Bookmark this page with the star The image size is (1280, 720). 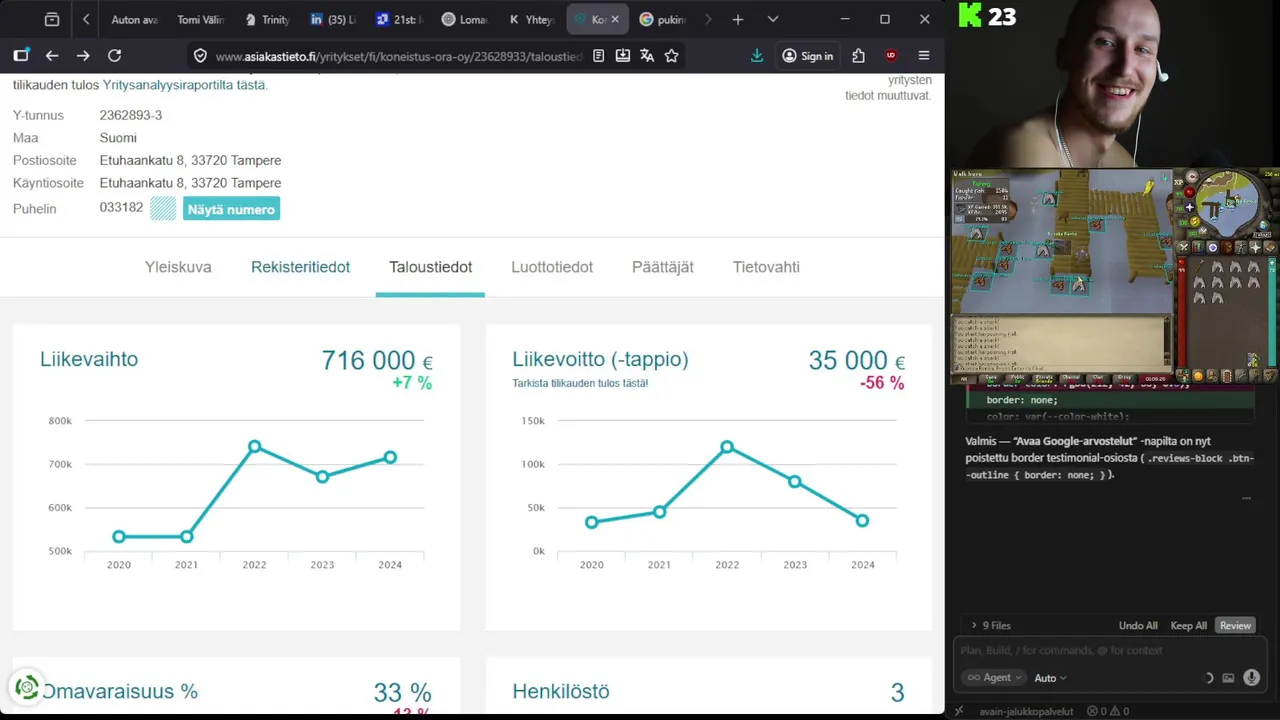671,56
